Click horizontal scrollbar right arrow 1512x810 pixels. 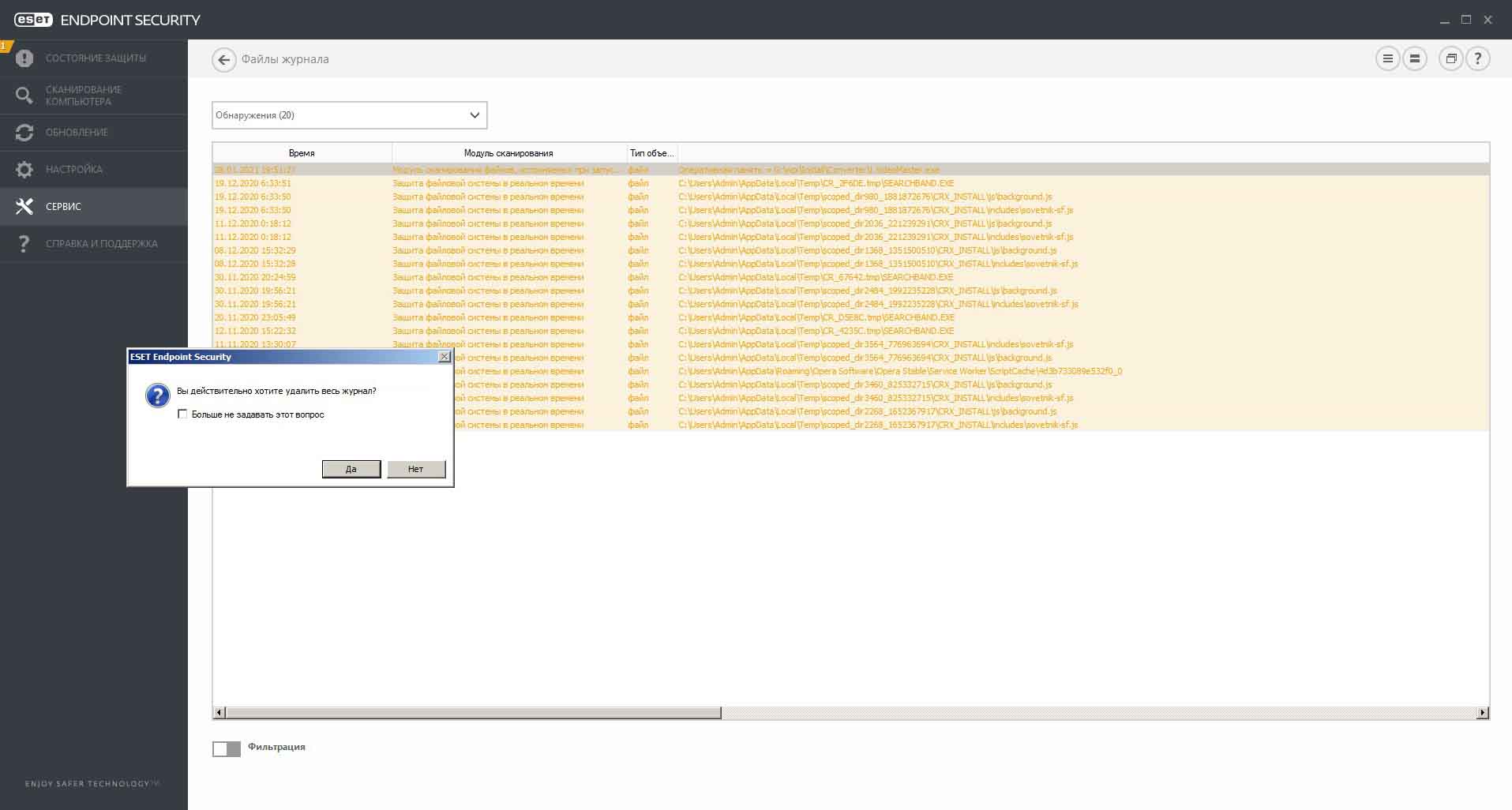coord(1482,713)
